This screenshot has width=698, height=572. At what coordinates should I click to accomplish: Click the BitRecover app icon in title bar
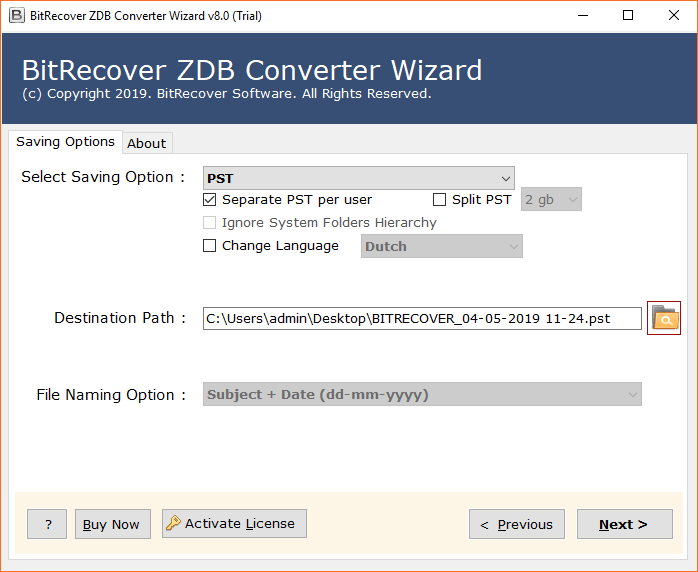[17, 16]
